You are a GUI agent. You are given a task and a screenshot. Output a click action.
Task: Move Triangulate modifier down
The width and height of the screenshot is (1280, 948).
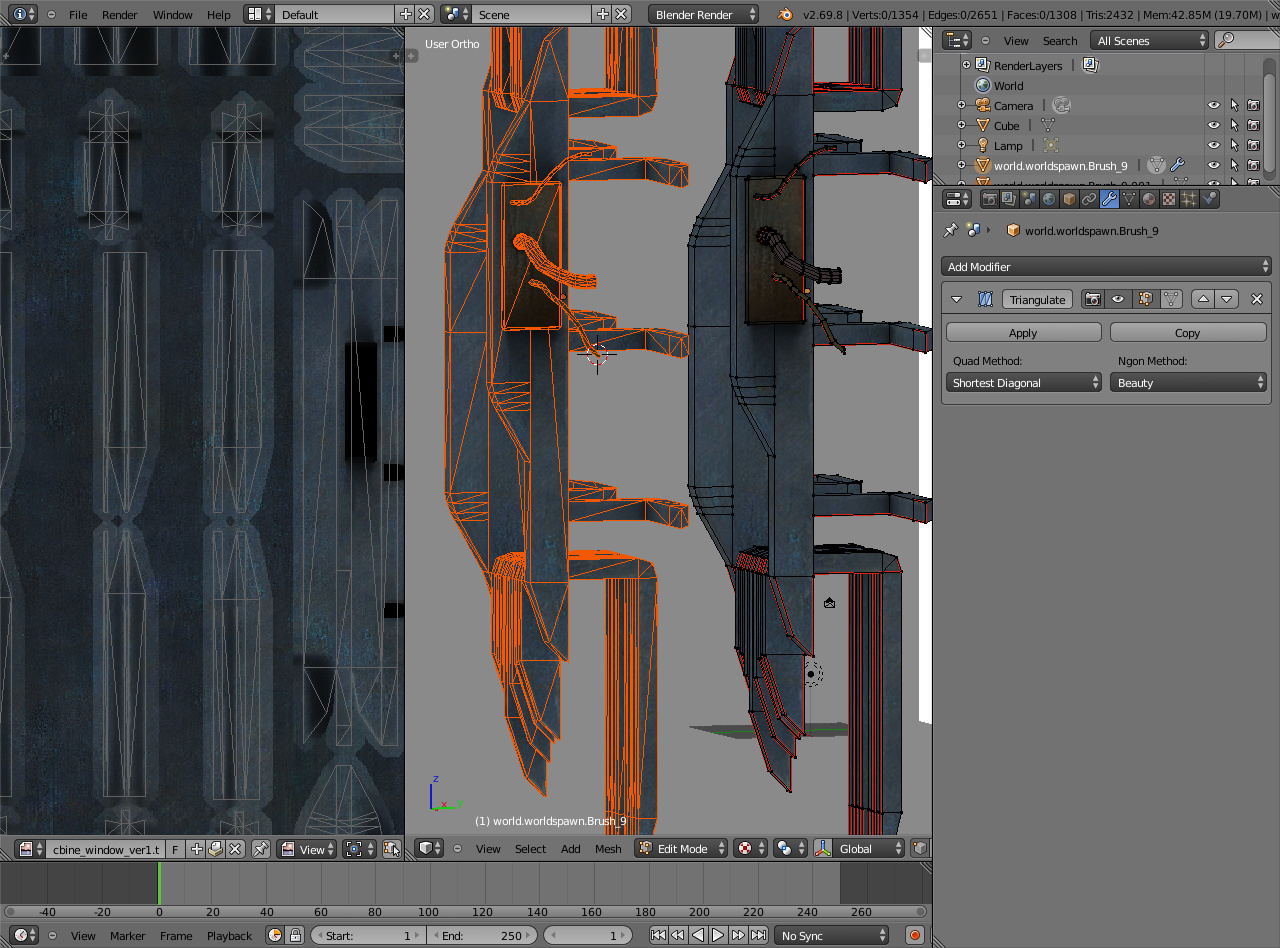click(1227, 299)
